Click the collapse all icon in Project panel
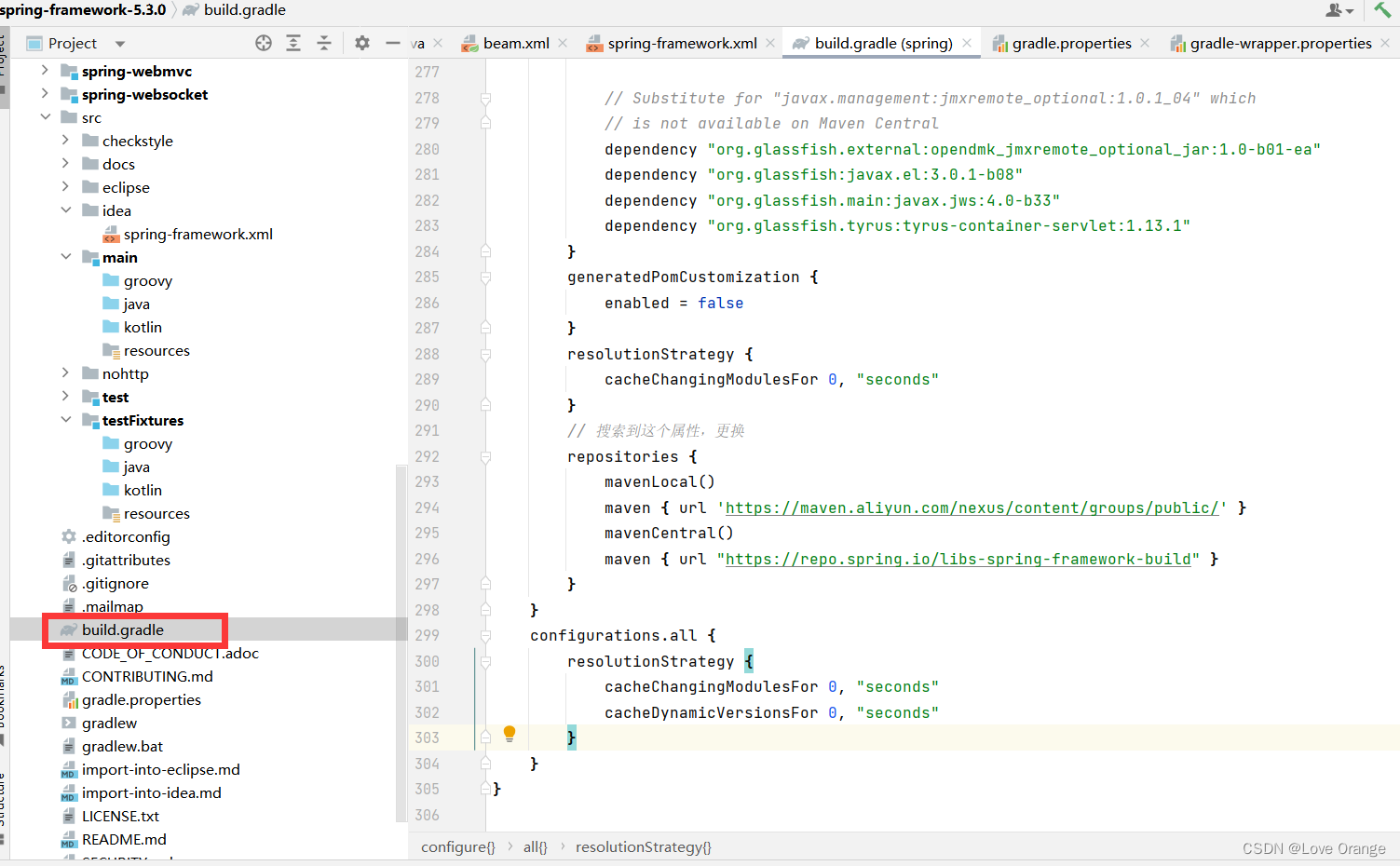This screenshot has height=866, width=1400. (324, 43)
